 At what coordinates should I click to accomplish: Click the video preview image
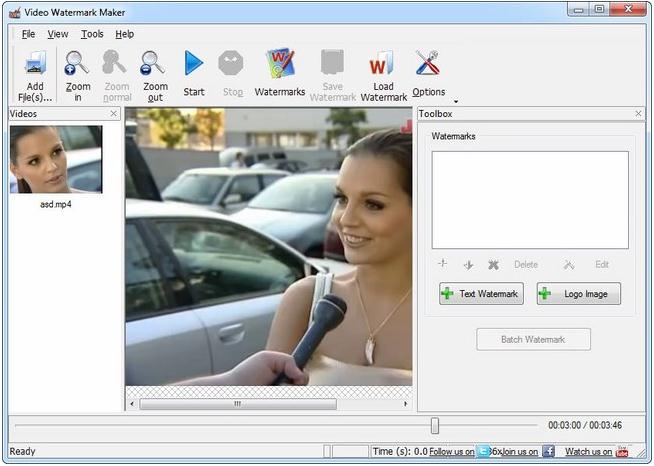point(269,247)
